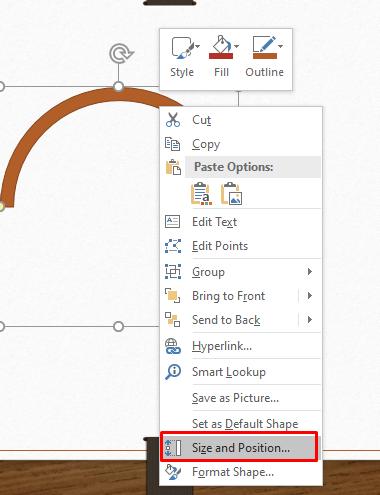This screenshot has height=495, width=380.
Task: Click the Outline pen icon
Action: [264, 44]
